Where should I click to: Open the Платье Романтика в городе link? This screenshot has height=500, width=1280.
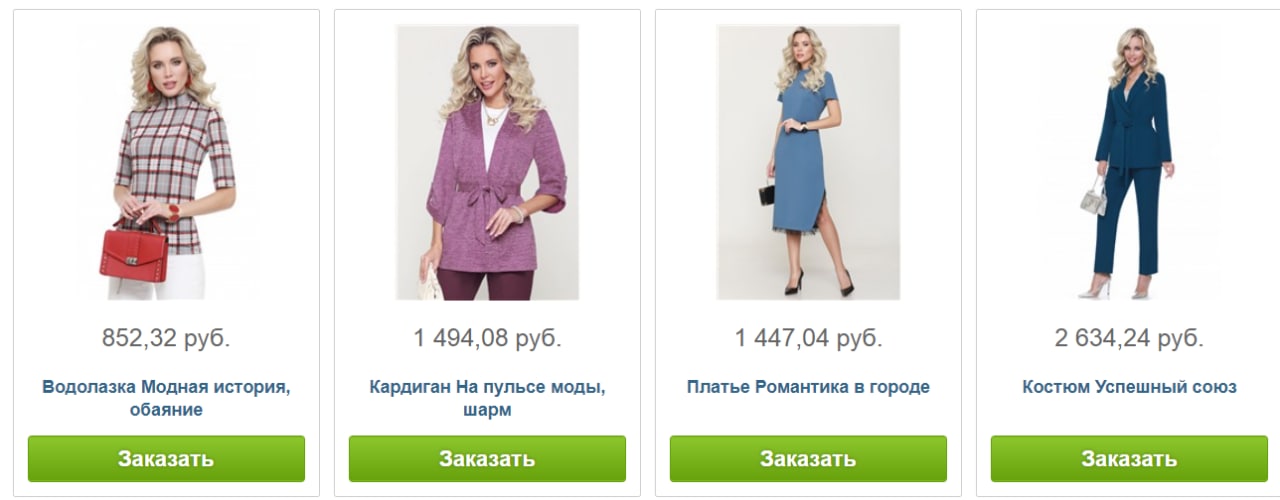click(808, 387)
